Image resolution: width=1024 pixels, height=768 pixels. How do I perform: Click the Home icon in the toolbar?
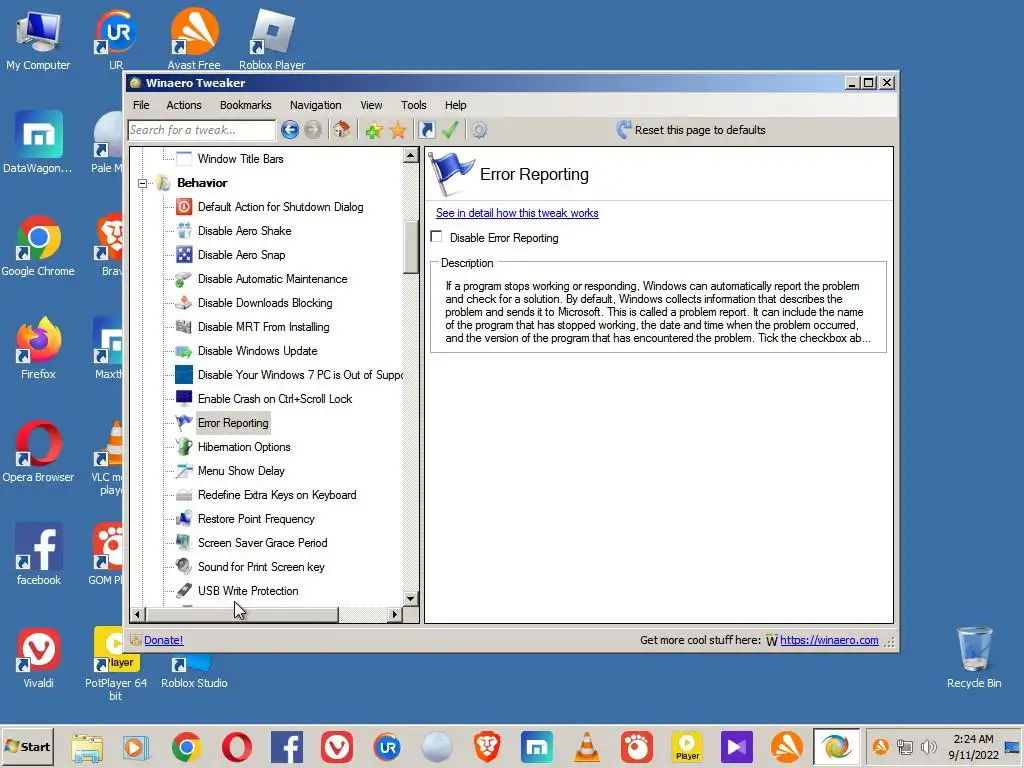click(342, 129)
